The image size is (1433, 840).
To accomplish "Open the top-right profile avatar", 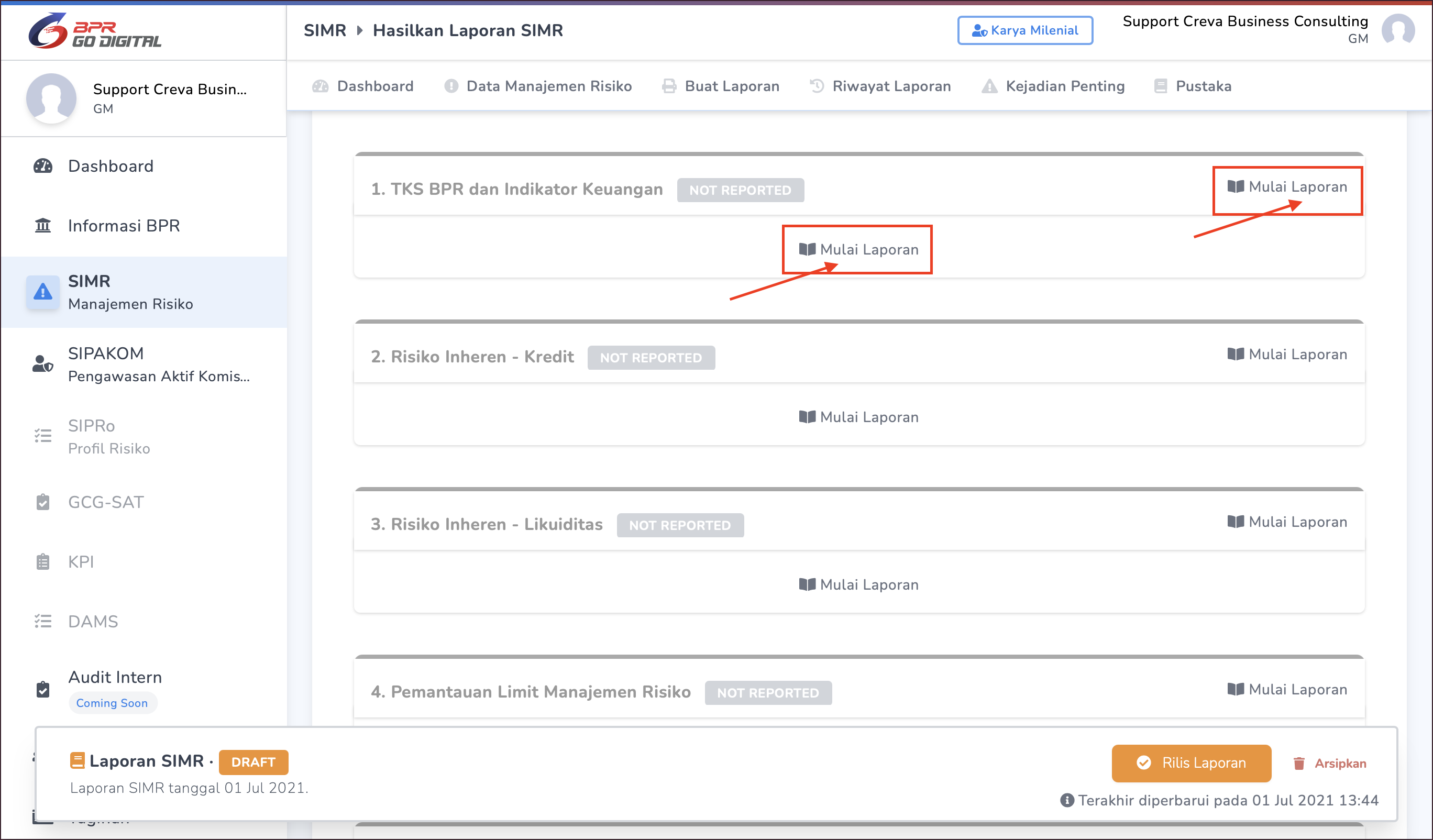I will 1398,30.
